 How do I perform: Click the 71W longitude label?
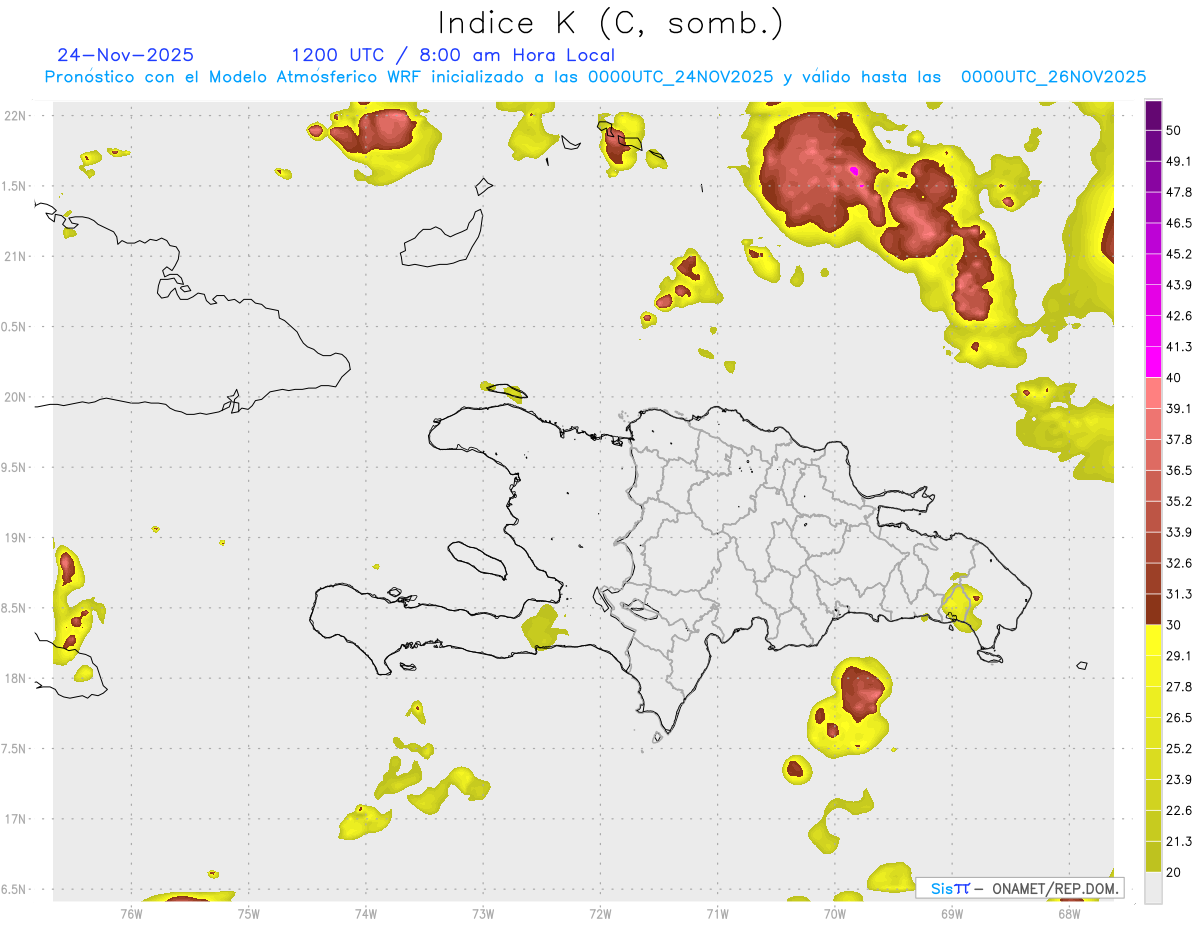717,913
